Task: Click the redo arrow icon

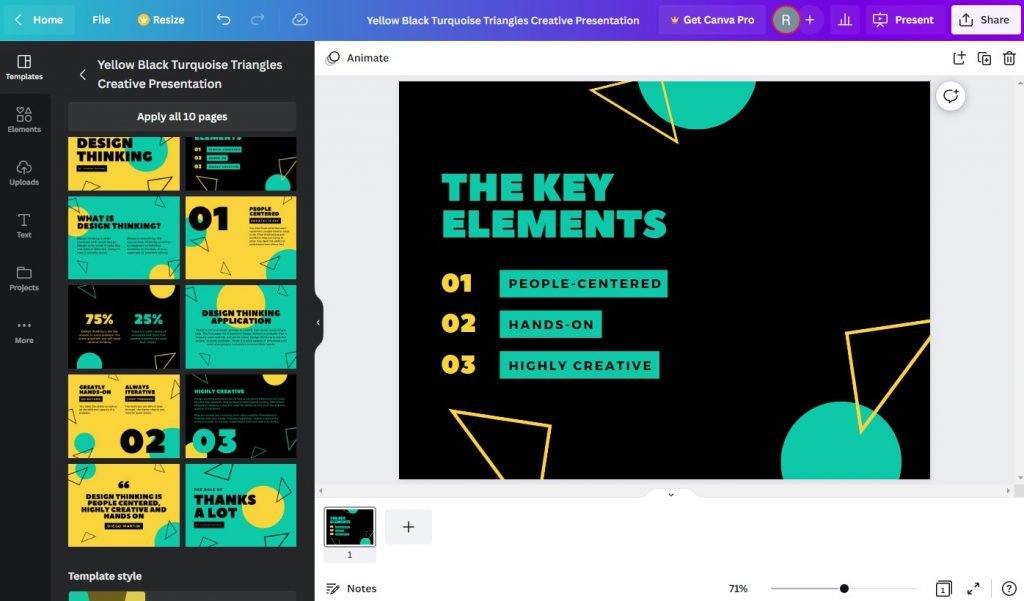Action: click(x=258, y=20)
